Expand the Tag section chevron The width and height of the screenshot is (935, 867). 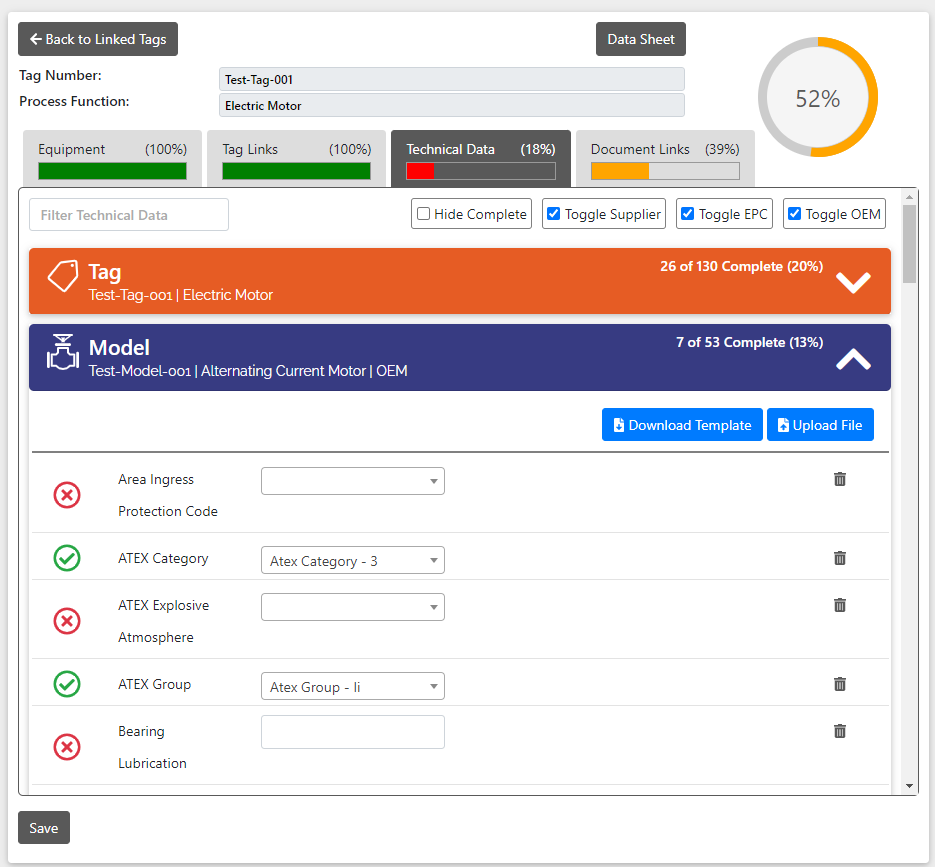tap(853, 283)
